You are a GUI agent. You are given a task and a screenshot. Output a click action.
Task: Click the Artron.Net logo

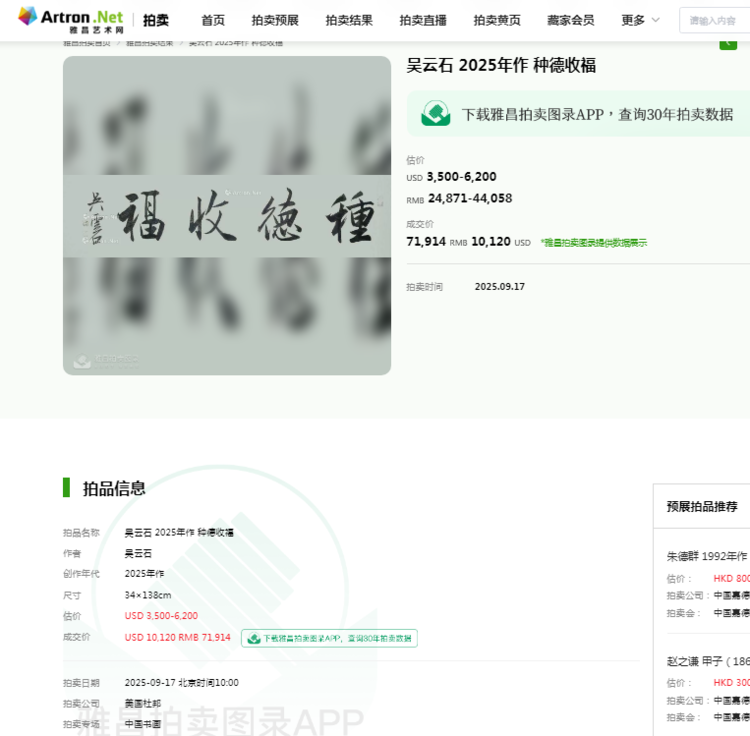70,19
